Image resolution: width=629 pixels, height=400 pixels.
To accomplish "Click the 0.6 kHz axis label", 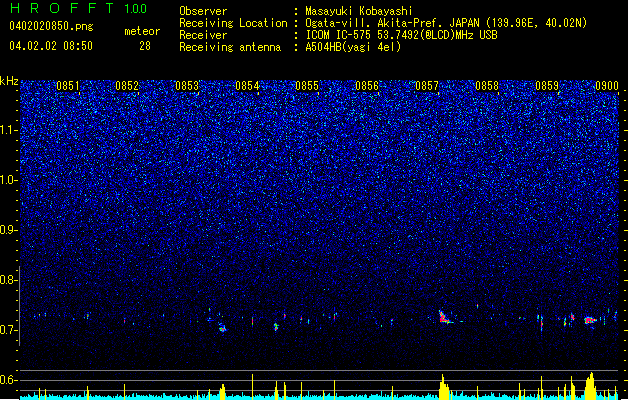I will click(x=8, y=380).
